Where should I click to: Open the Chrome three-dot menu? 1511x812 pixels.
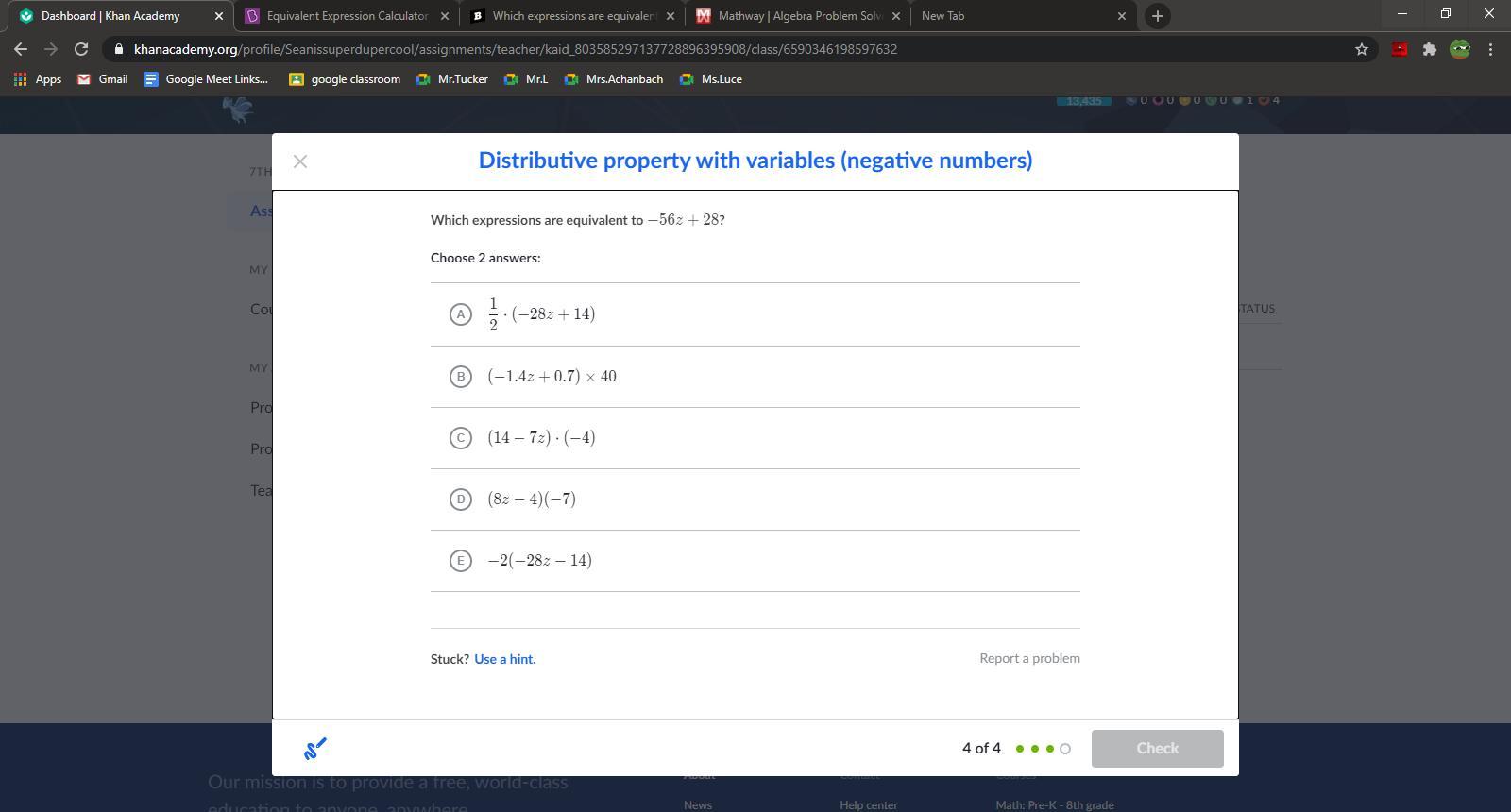(1490, 49)
